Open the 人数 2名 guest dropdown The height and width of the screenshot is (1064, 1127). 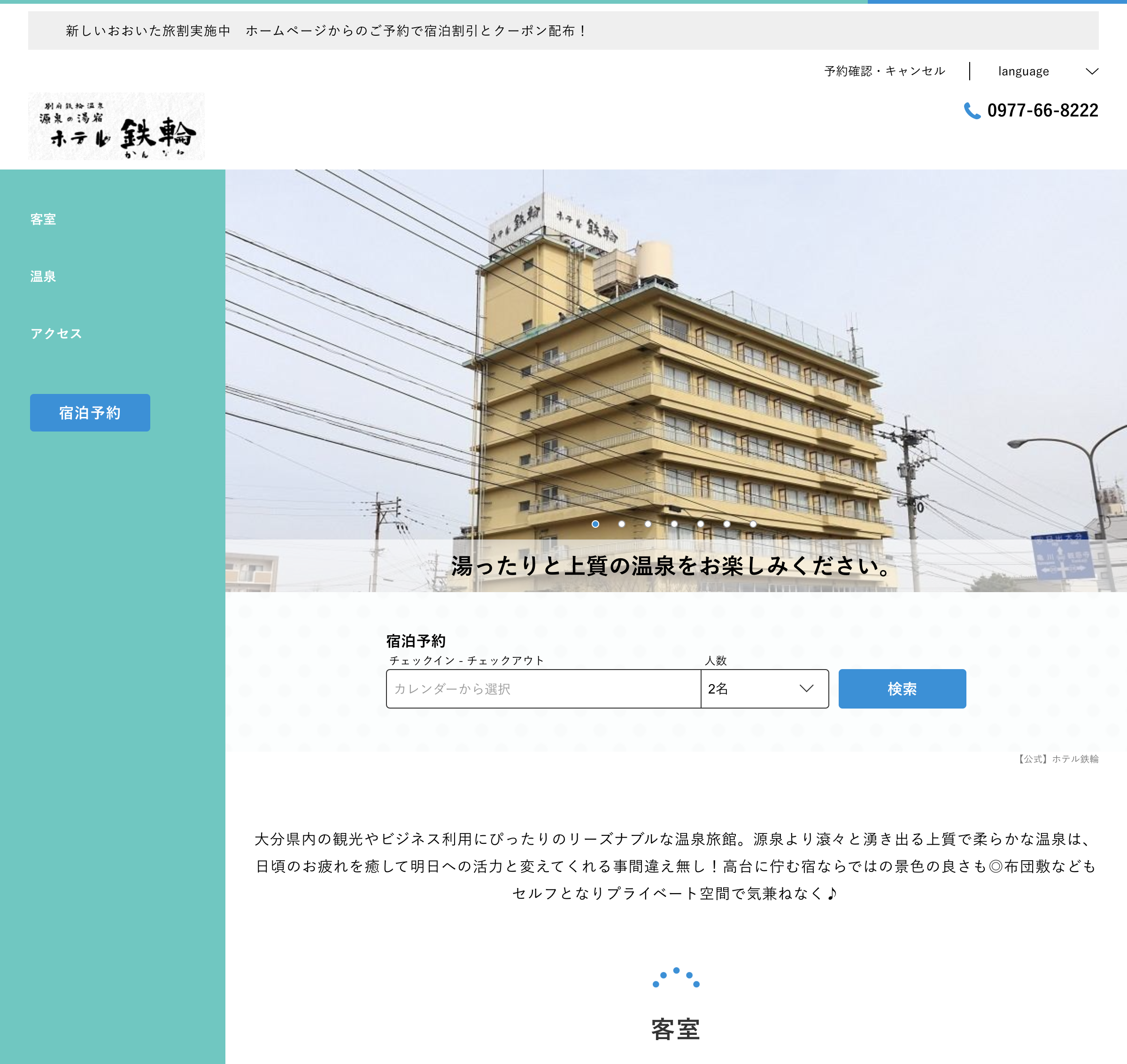[764, 688]
